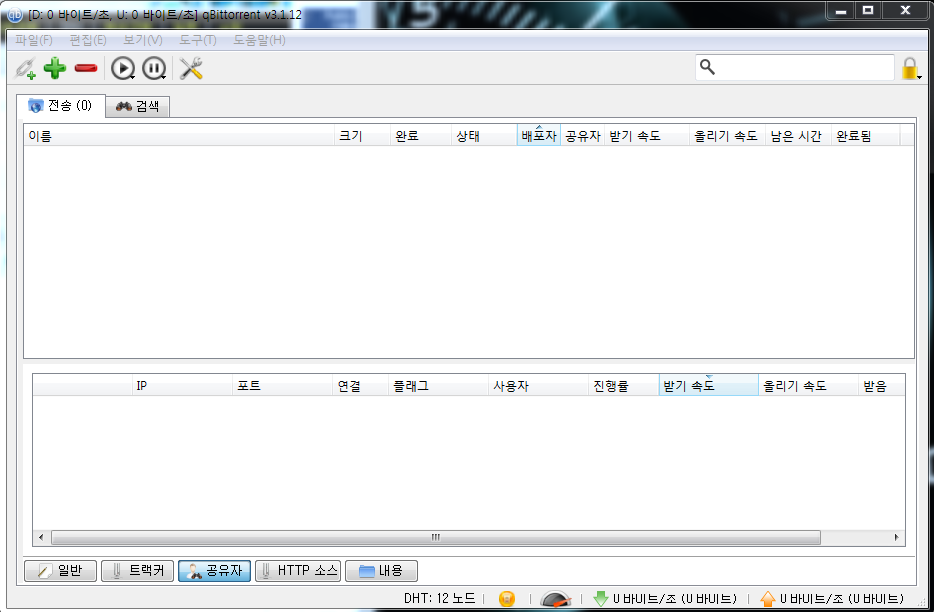Maximize the qBittorrent window
Viewport: 934px width, 612px height.
pos(868,10)
